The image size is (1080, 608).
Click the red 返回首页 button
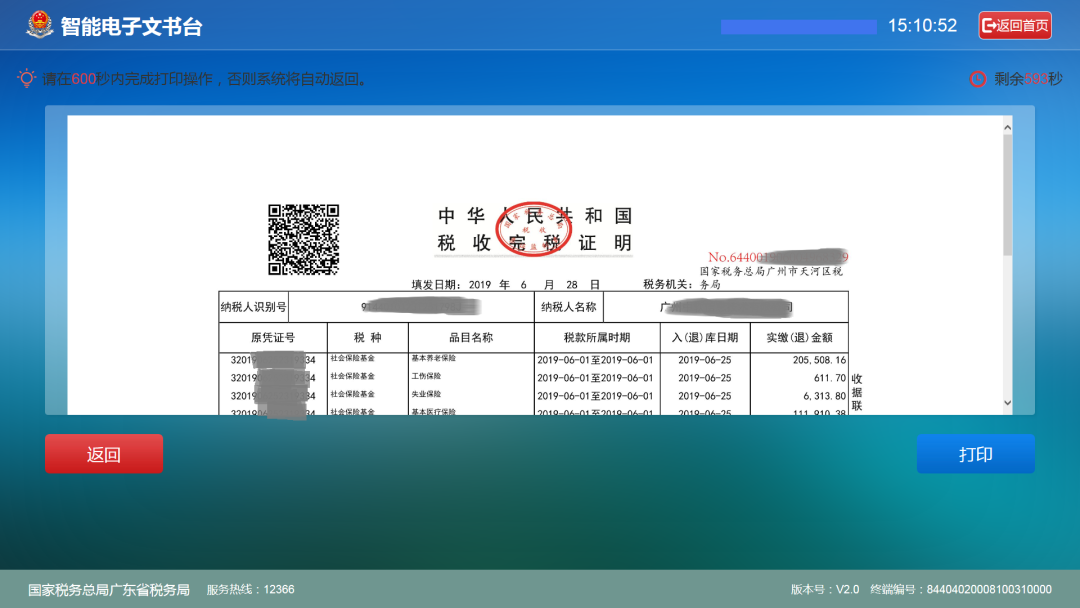coord(1015,25)
